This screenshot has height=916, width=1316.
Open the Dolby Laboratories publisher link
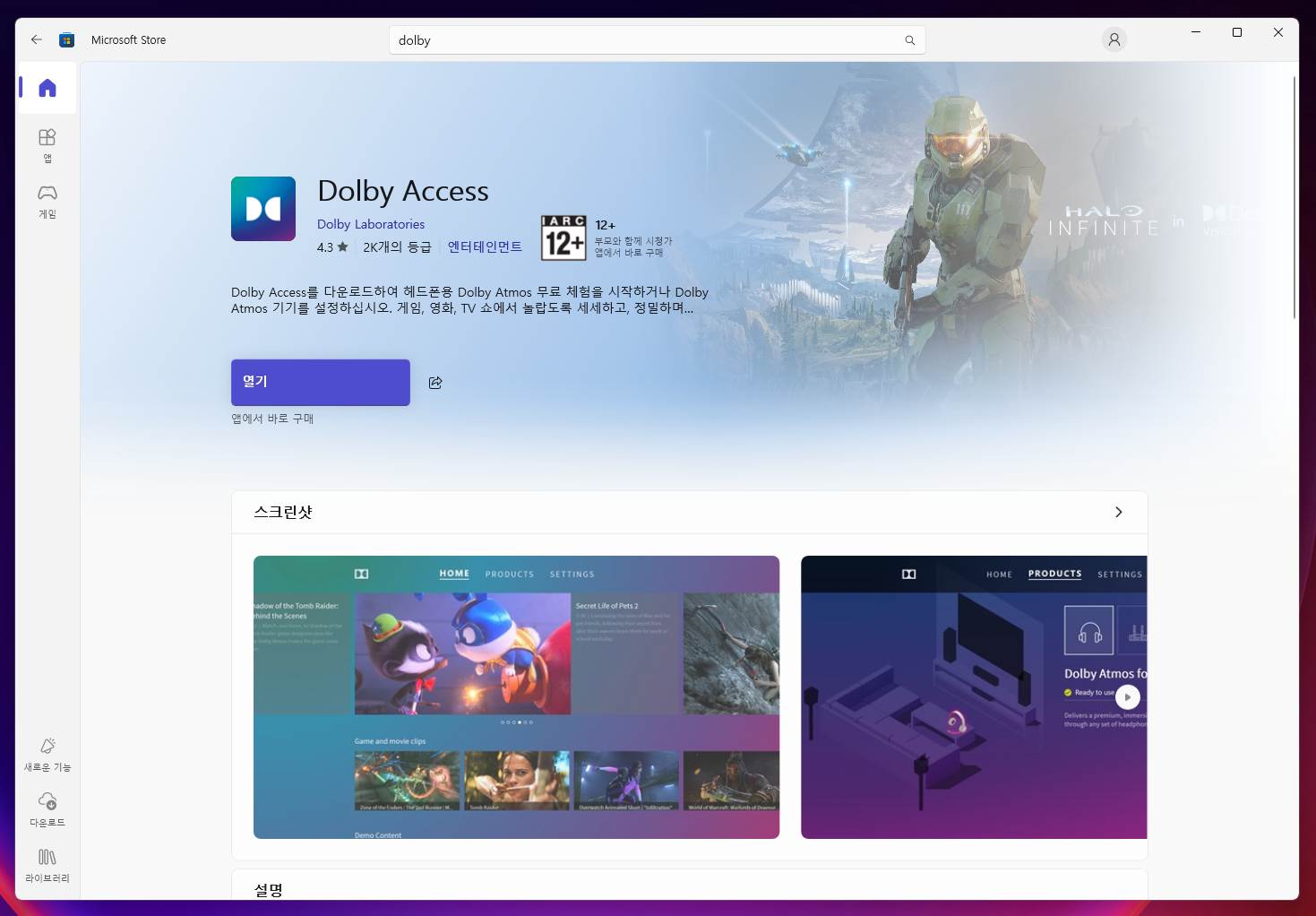tap(371, 224)
